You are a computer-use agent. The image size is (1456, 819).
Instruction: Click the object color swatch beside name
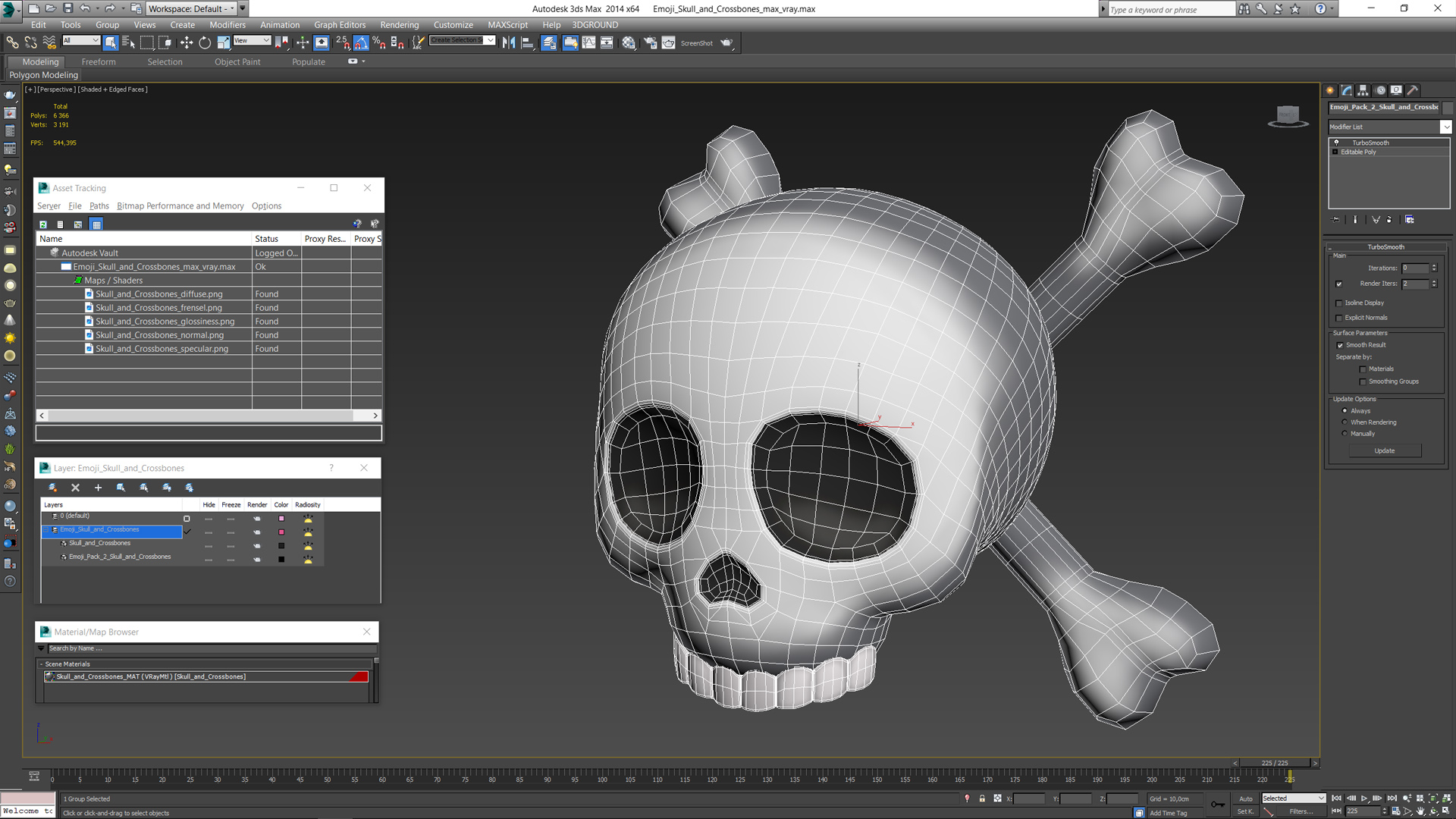1447,107
